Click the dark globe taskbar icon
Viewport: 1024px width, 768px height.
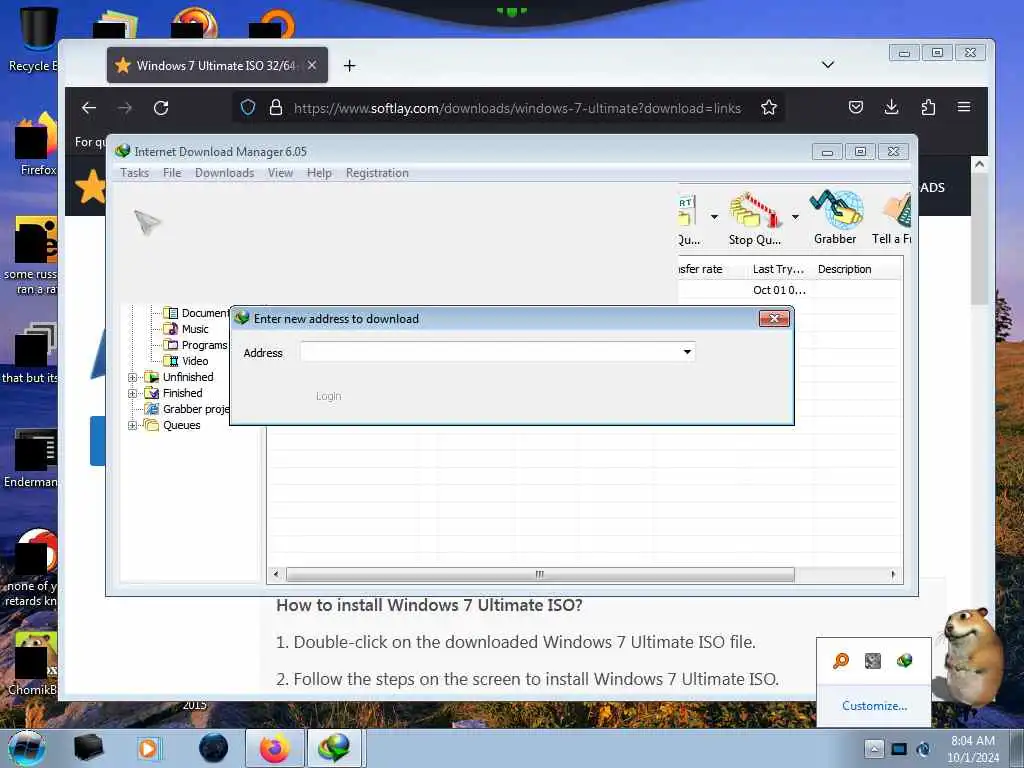tap(214, 748)
